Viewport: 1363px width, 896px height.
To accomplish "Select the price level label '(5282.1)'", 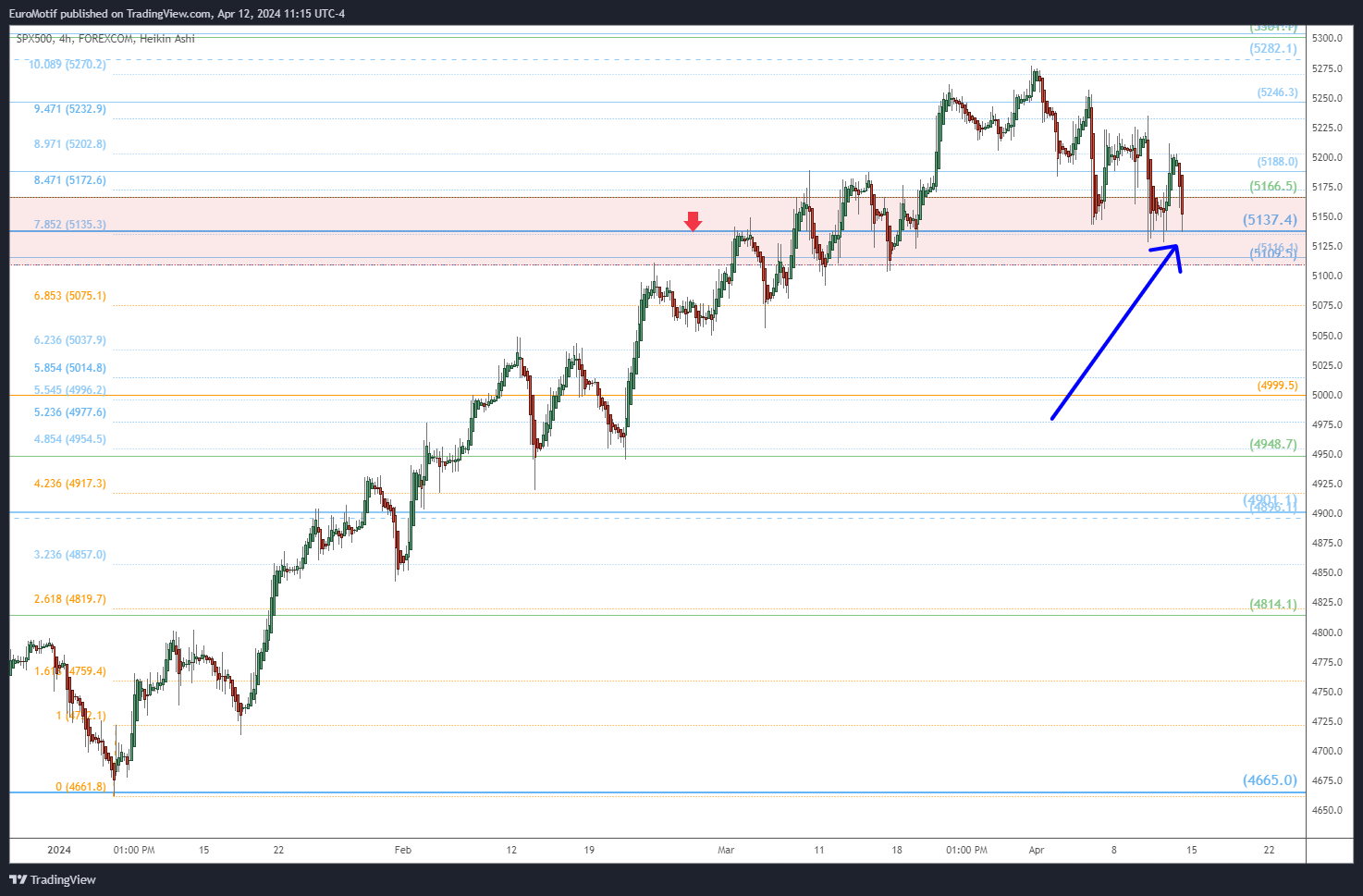I will pos(1273,48).
